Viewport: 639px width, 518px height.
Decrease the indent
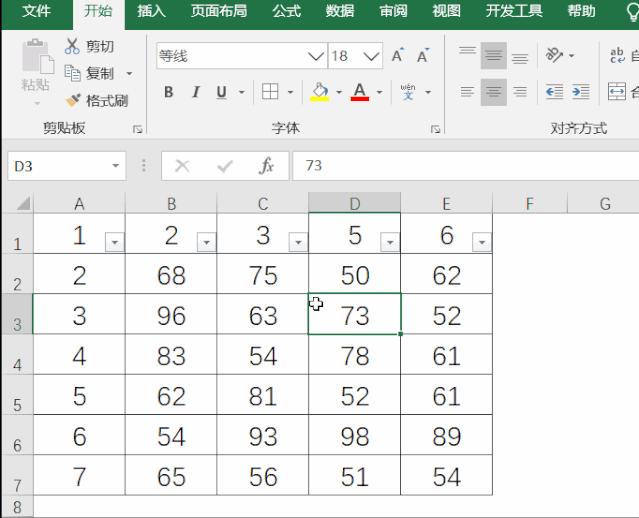coord(555,92)
